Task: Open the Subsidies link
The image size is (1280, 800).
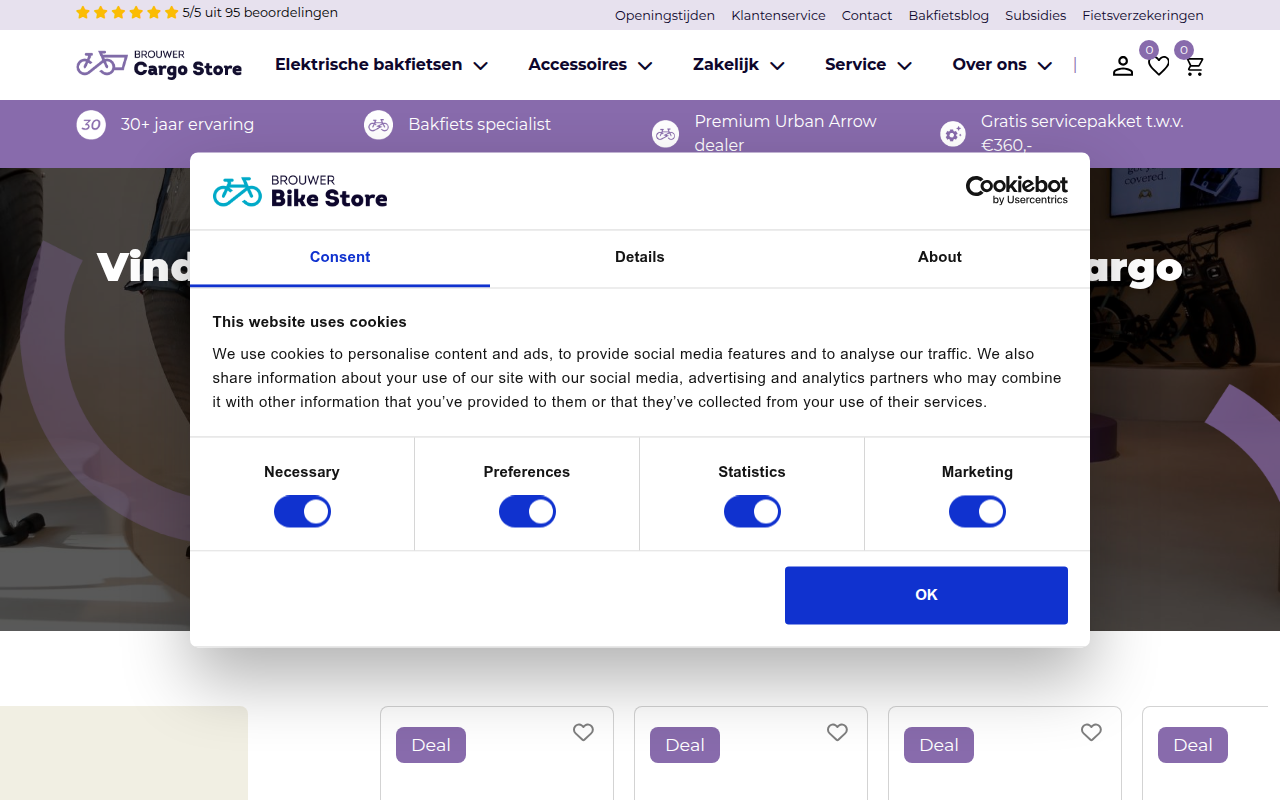Action: [x=1036, y=15]
